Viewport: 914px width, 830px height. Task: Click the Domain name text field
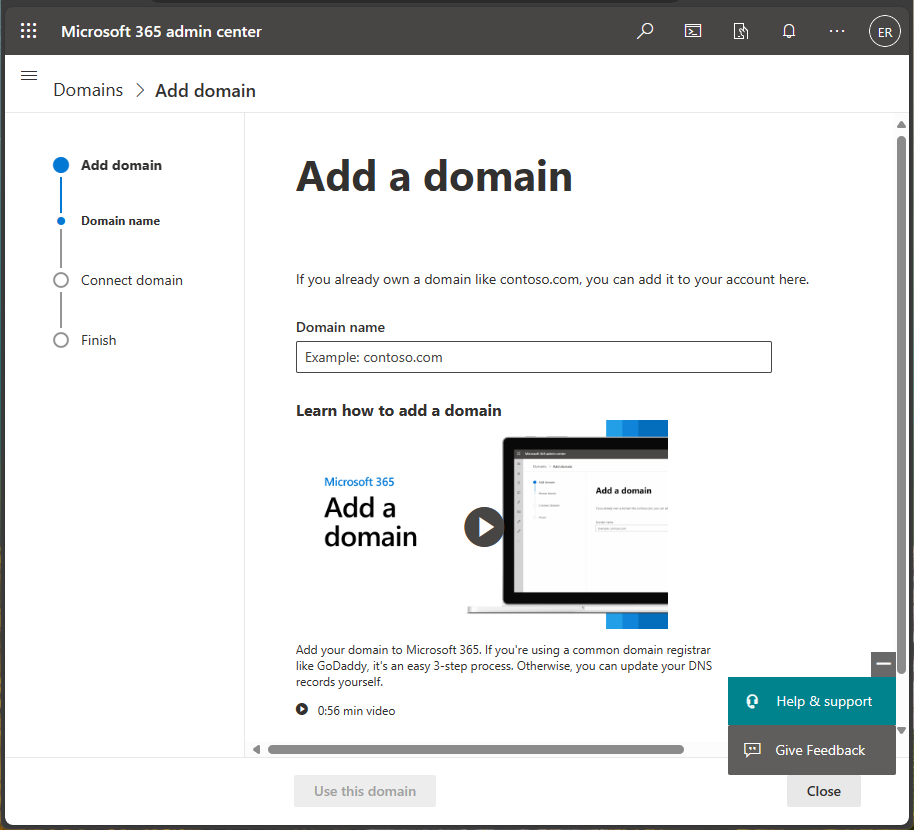(x=533, y=357)
